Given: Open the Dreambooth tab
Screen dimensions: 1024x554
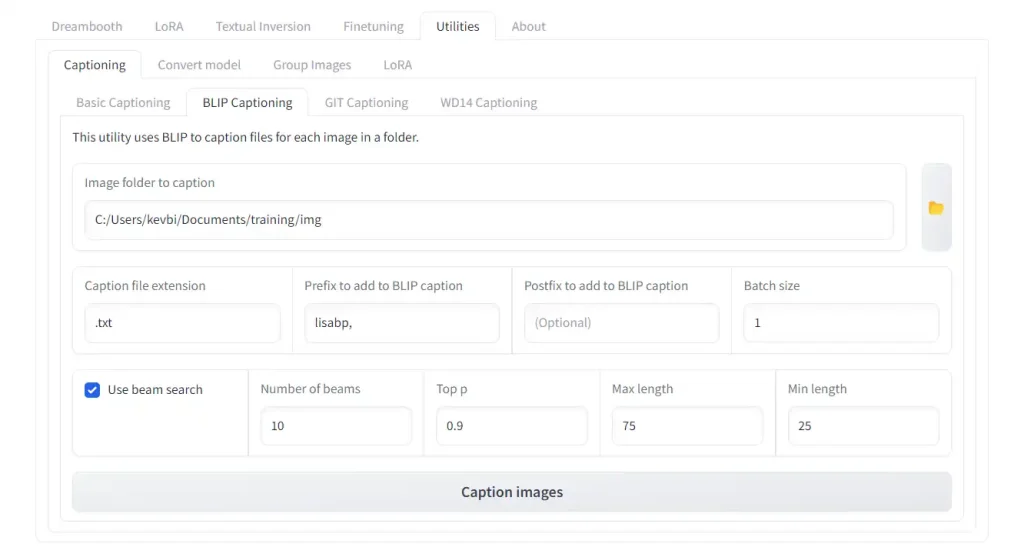Looking at the screenshot, I should pos(87,26).
